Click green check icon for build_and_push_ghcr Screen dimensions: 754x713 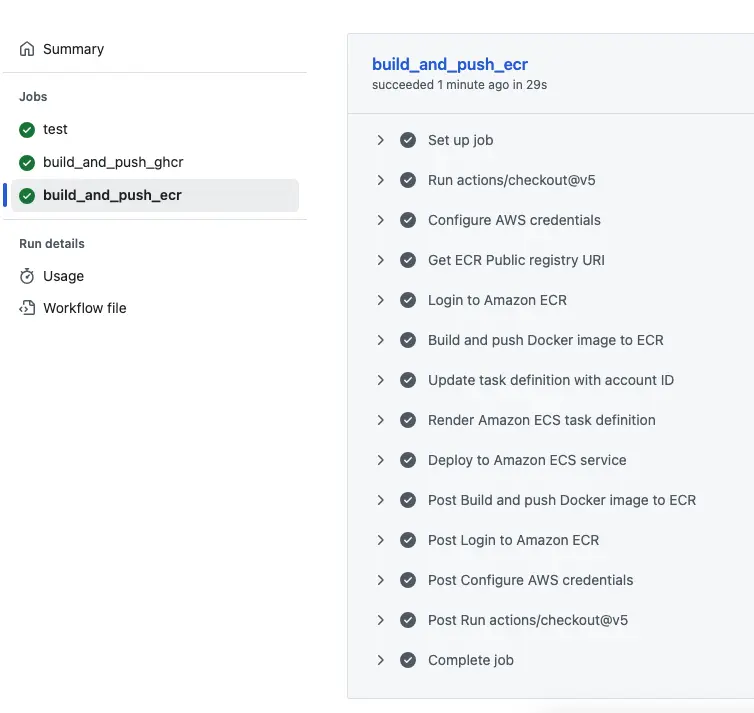(27, 163)
